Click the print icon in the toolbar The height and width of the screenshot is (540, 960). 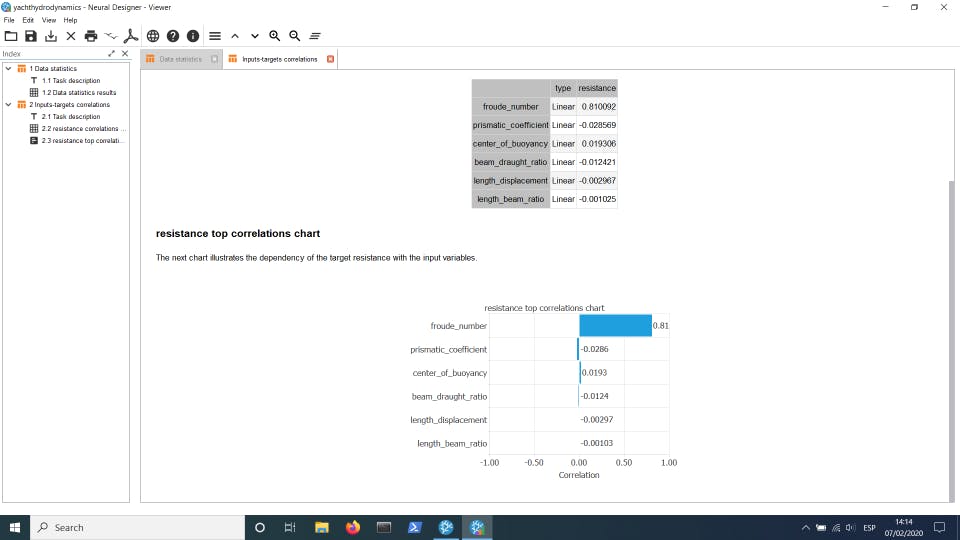[x=91, y=36]
